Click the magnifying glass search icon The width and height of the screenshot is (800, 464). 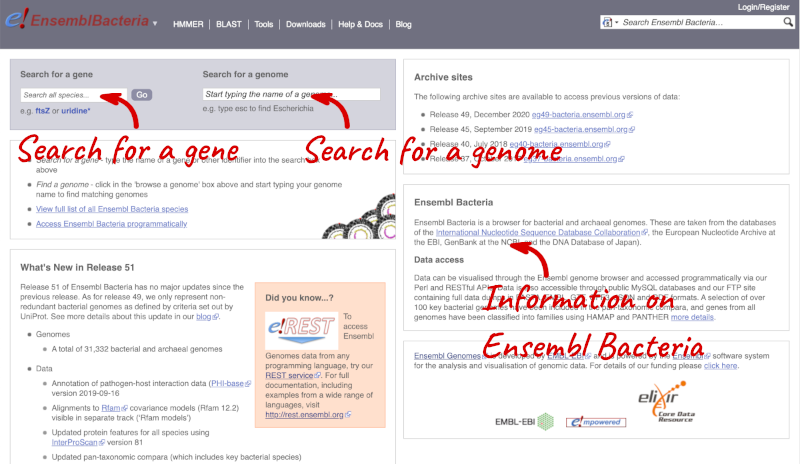788,22
